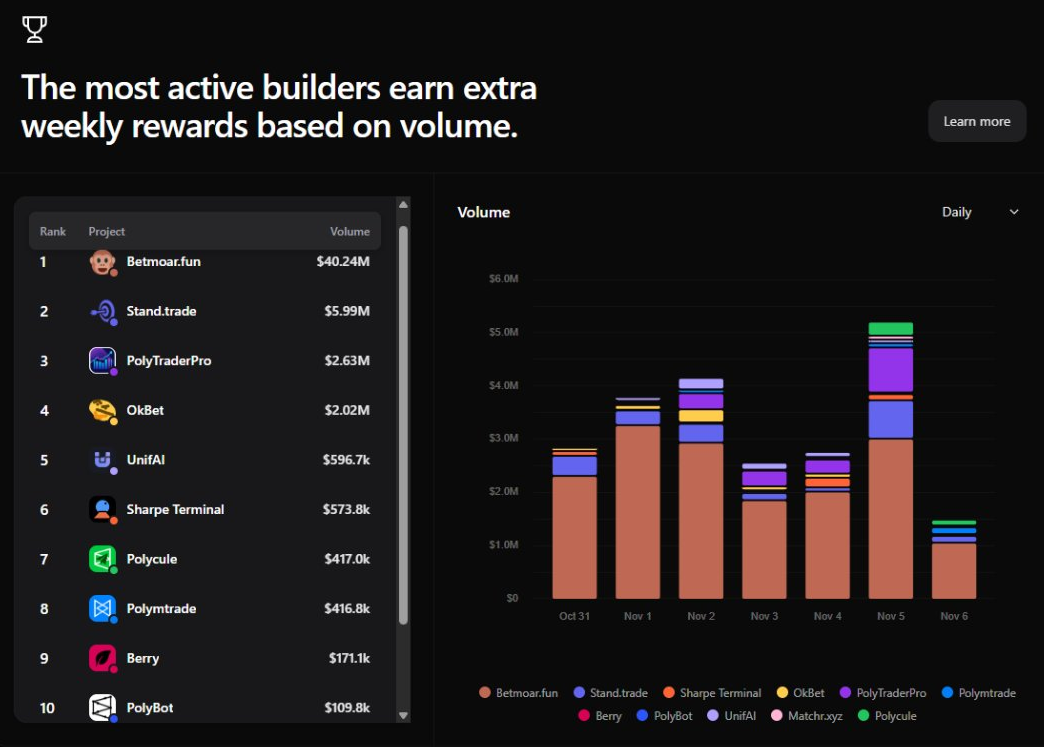Click the Berry leaf icon
This screenshot has height=747, width=1044.
click(102, 658)
